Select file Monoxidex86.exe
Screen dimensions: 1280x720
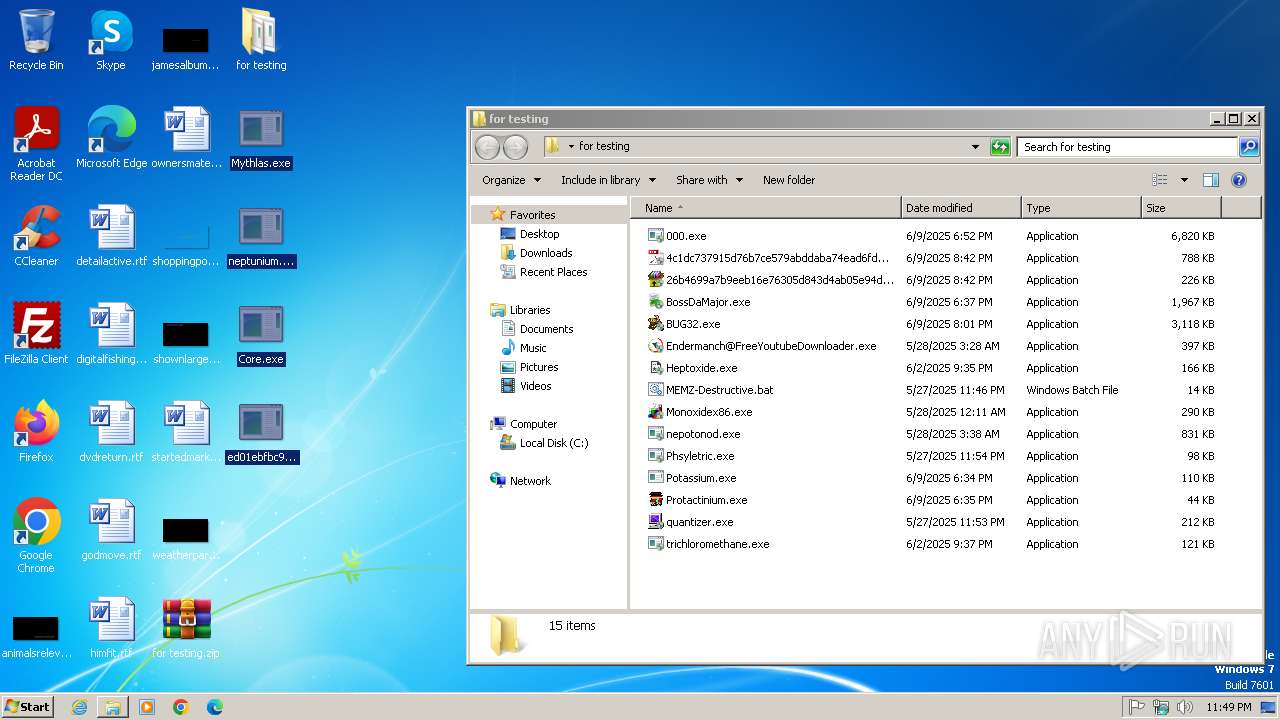[x=708, y=412]
